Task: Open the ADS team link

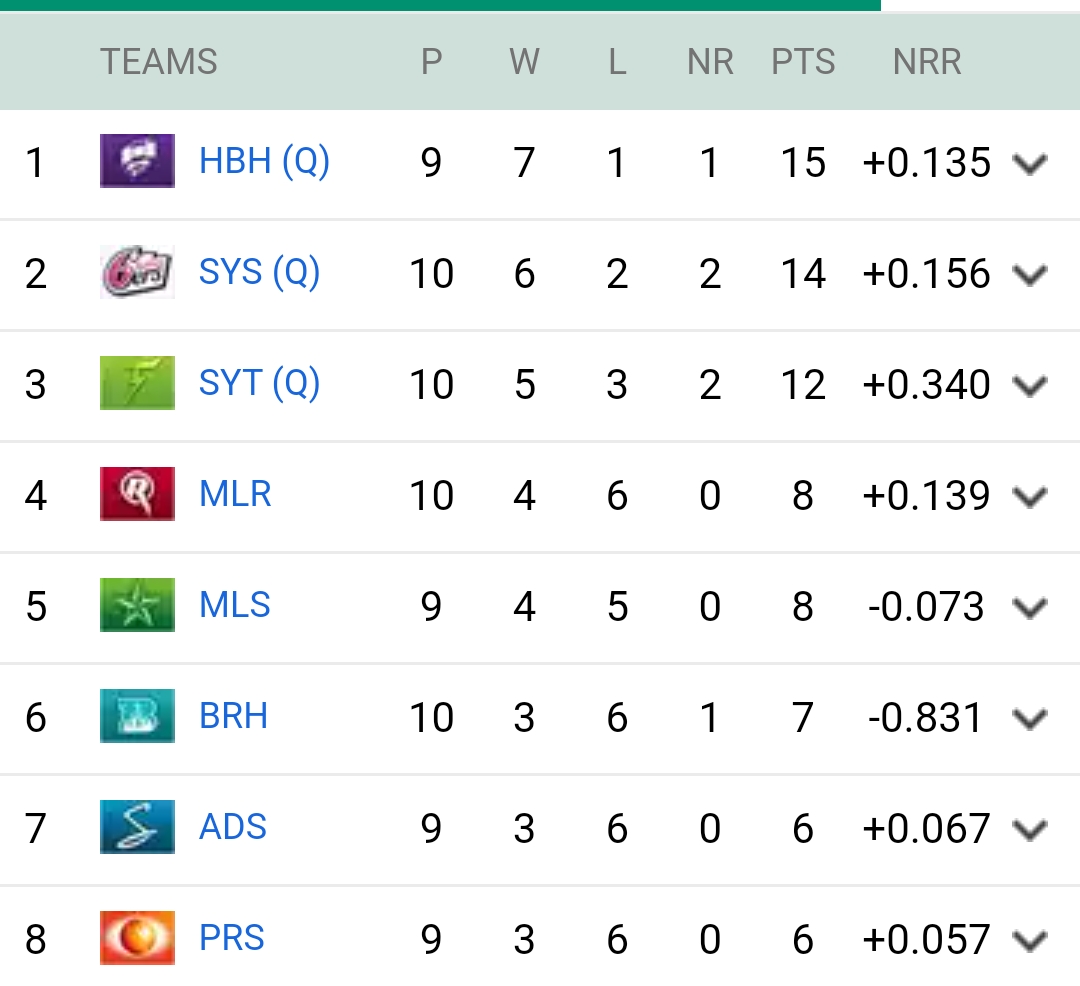Action: tap(233, 827)
